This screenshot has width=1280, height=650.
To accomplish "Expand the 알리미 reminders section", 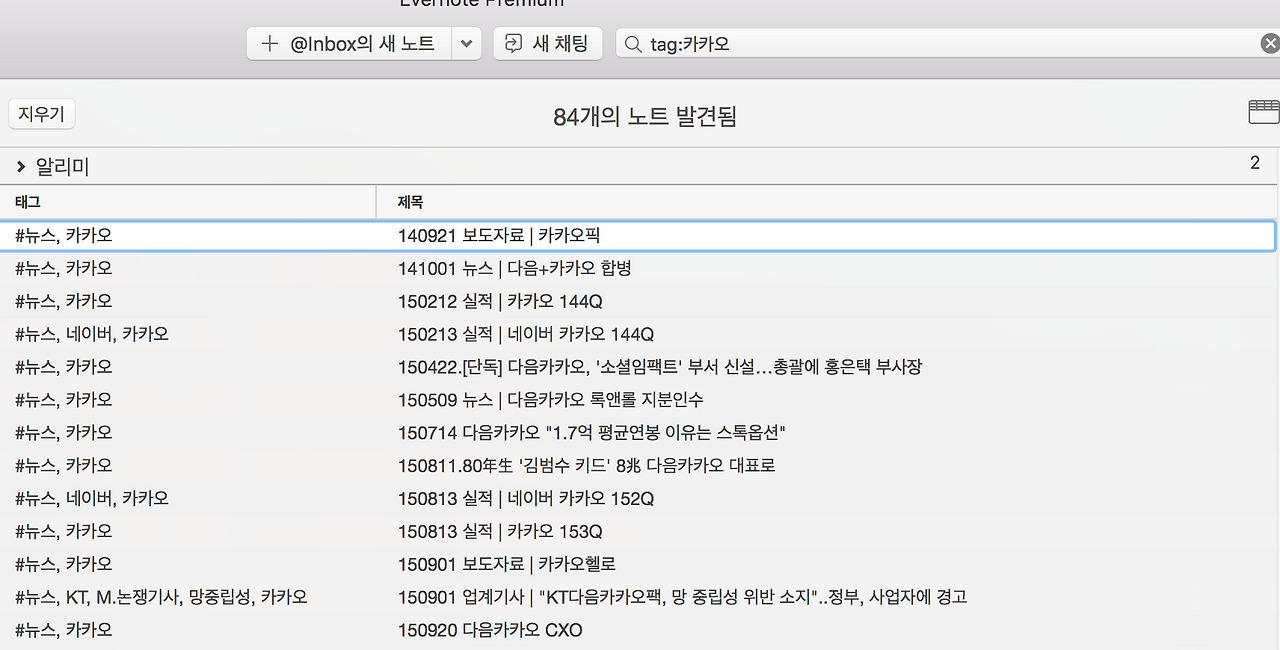I will click(x=21, y=167).
